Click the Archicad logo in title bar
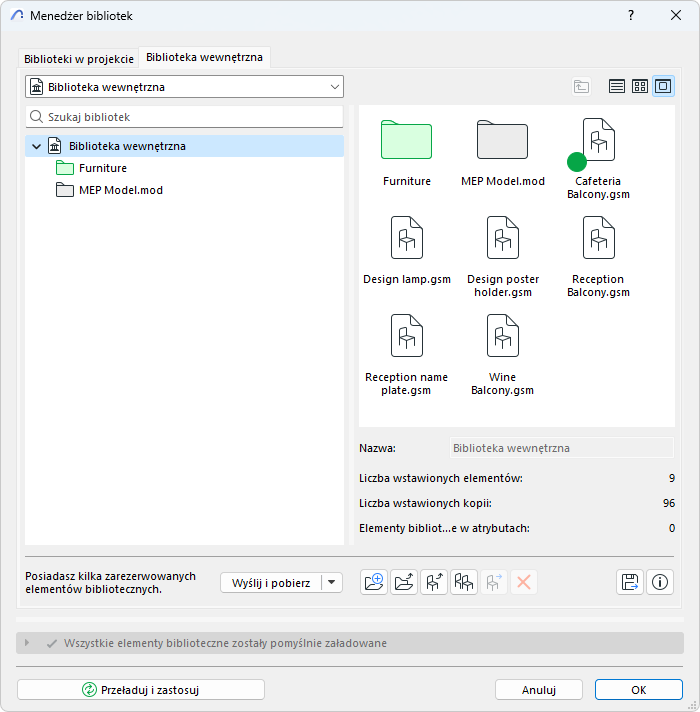Viewport: 700px width, 712px height. 17,15
